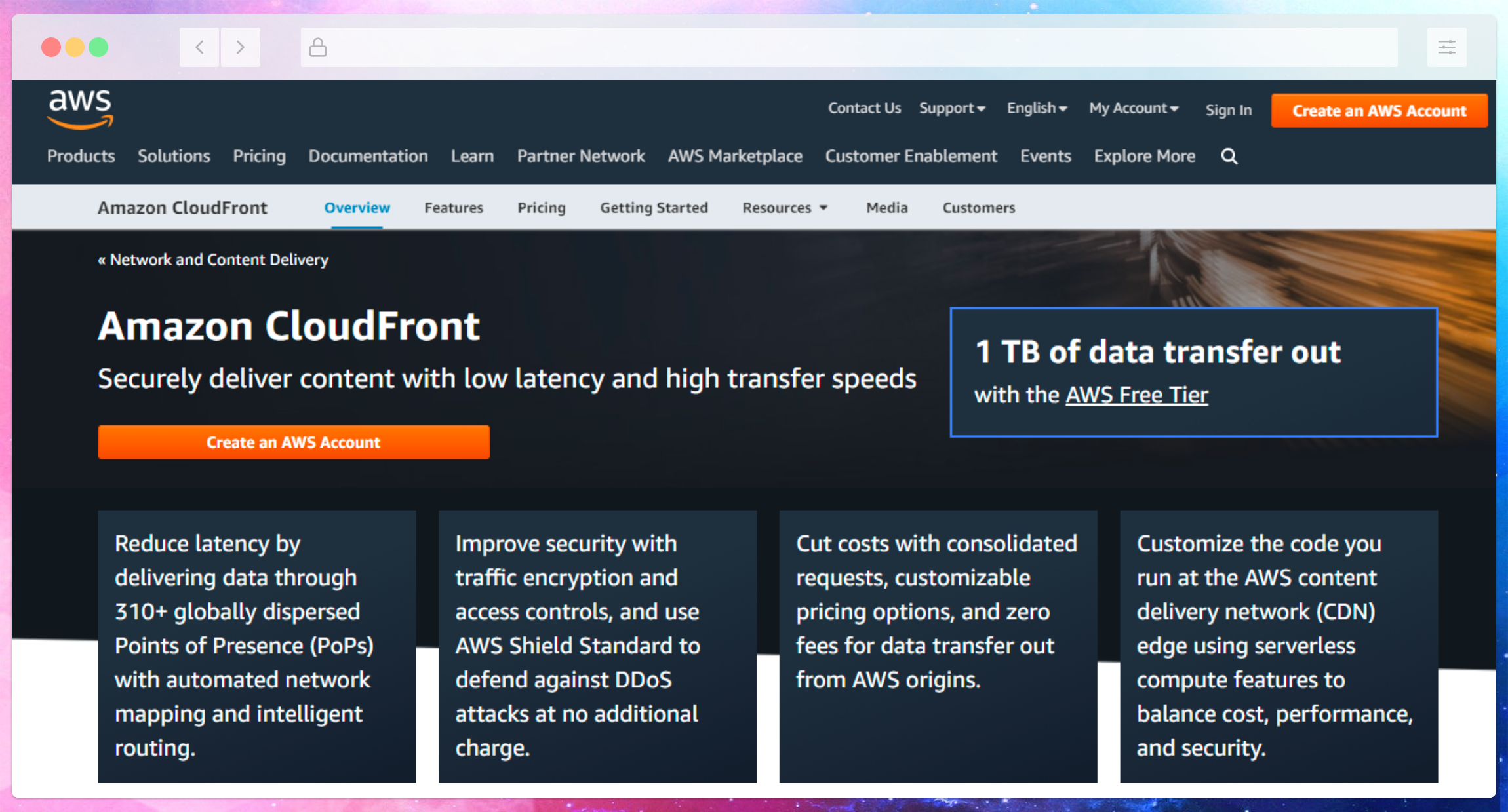Open the English language dropdown
Screen dimensions: 1508x812
pos(1037,108)
